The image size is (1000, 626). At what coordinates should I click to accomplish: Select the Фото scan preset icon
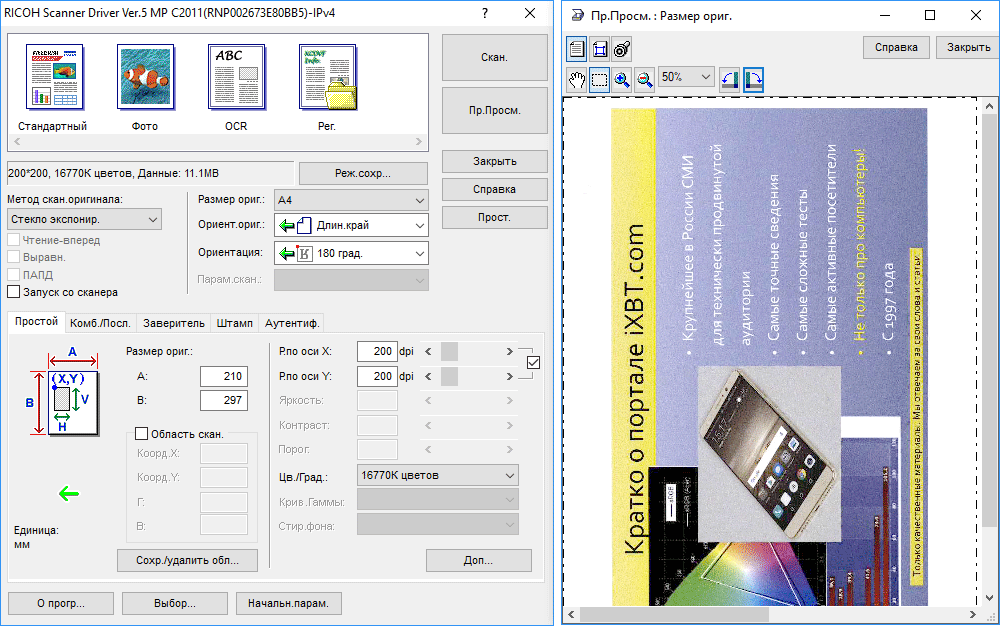point(145,77)
